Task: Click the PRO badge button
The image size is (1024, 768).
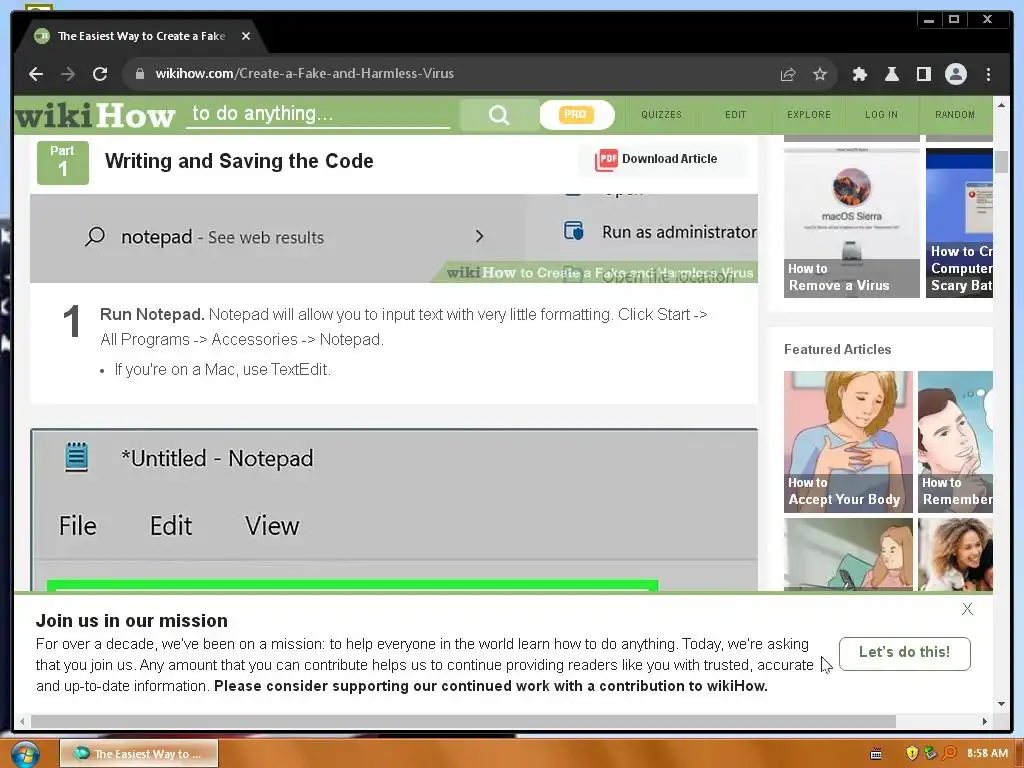Action: pyautogui.click(x=576, y=114)
